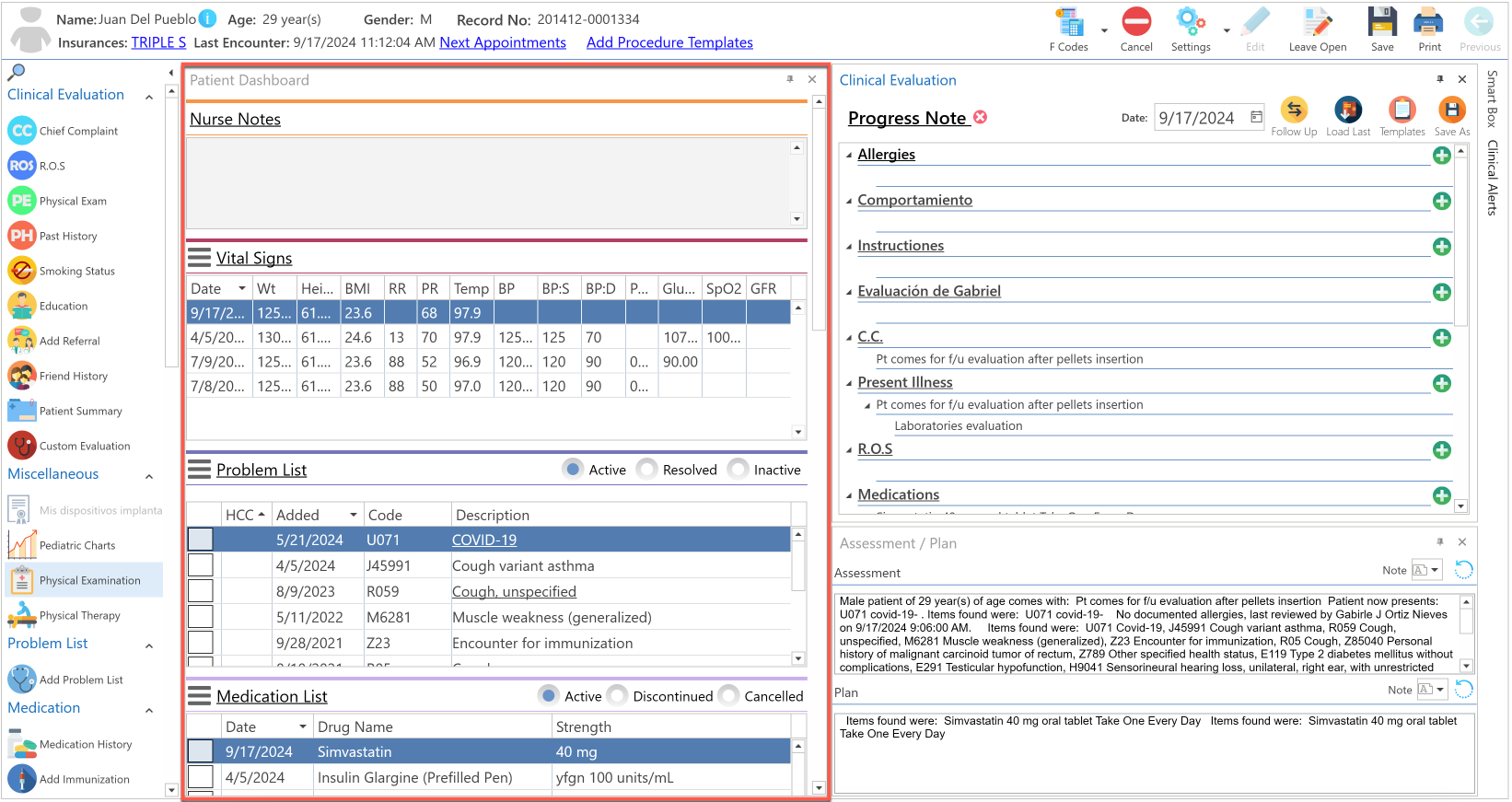Open Custom Evaluation sidebar item
Screen dimensions: 1512x802
(70, 446)
